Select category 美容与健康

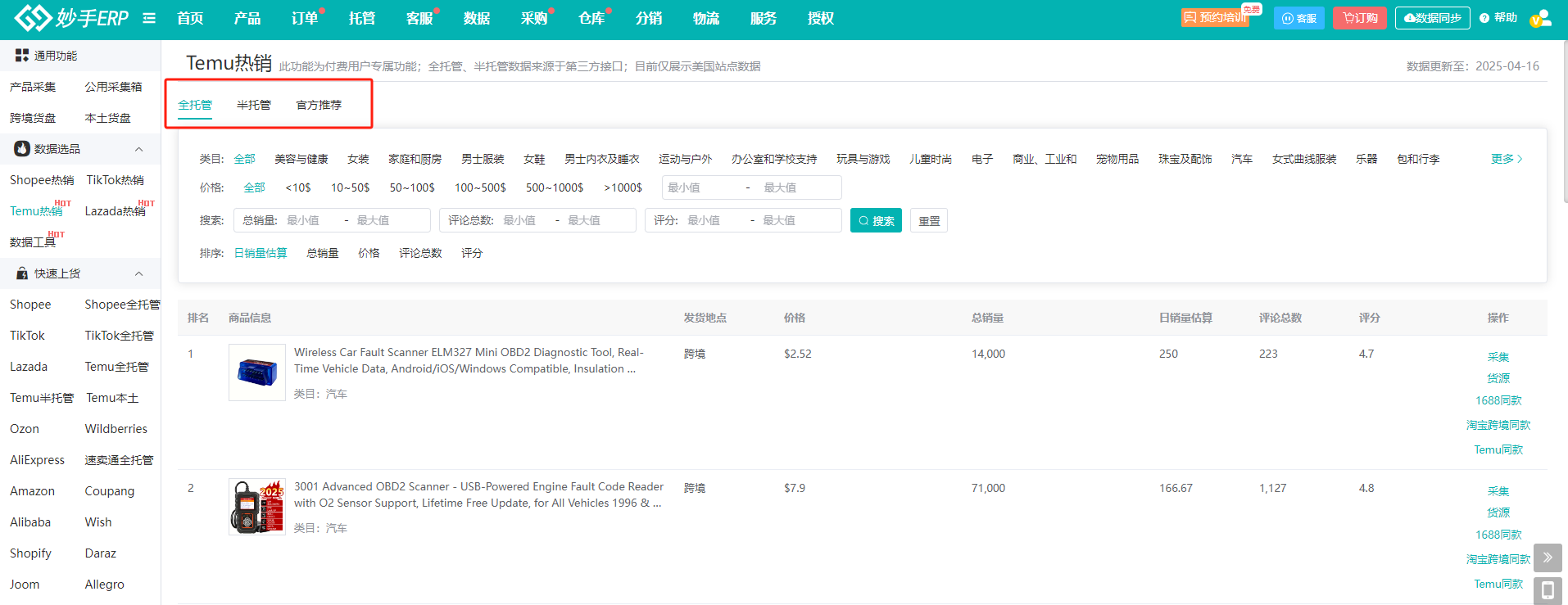pos(301,159)
